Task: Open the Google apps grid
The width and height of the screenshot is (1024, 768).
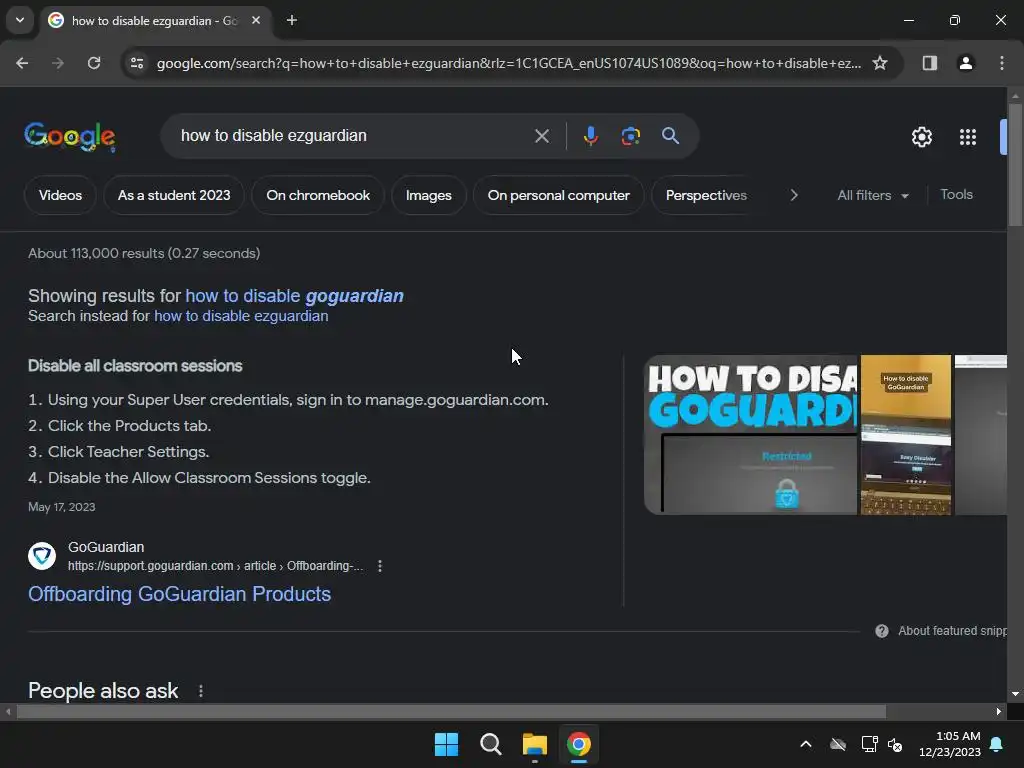Action: (968, 136)
